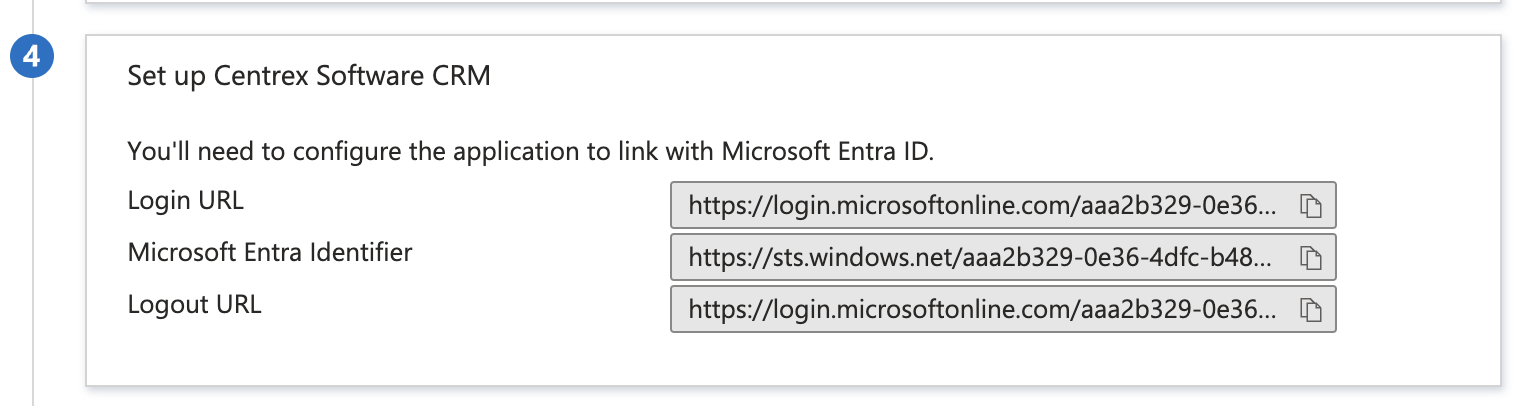Click the bottom edge of the previous step card
1540x406 pixels.
793,3
